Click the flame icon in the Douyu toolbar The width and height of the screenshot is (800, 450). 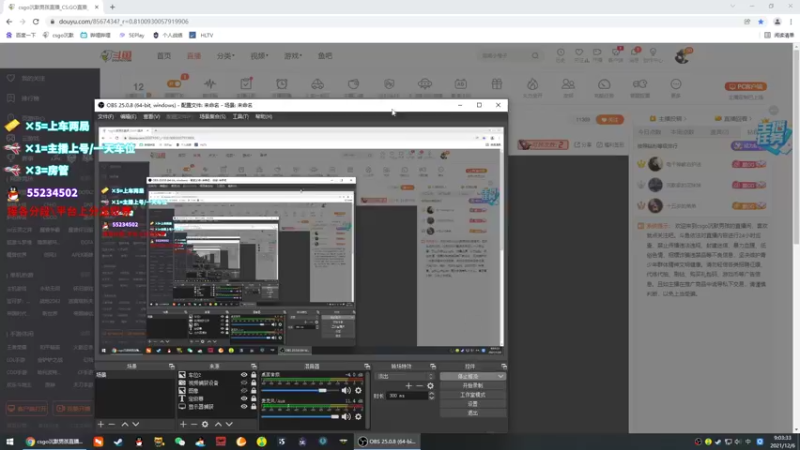point(532,84)
